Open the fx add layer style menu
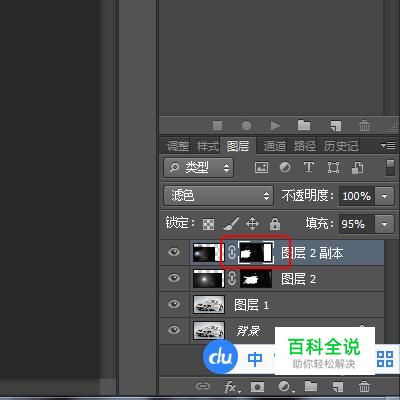This screenshot has width=400, height=400. (x=232, y=387)
